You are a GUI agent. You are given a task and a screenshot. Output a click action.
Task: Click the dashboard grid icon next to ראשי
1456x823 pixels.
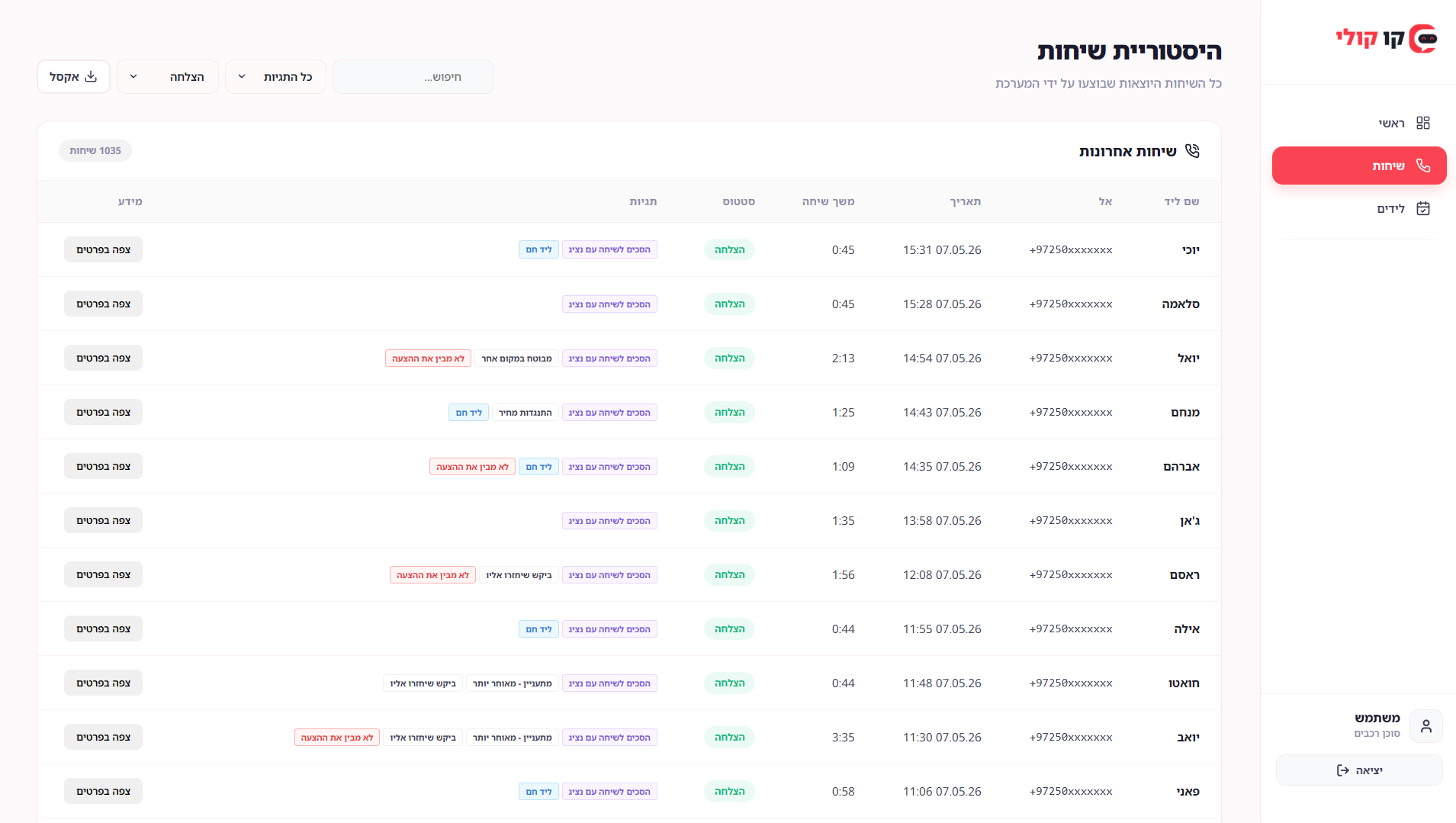[1423, 123]
